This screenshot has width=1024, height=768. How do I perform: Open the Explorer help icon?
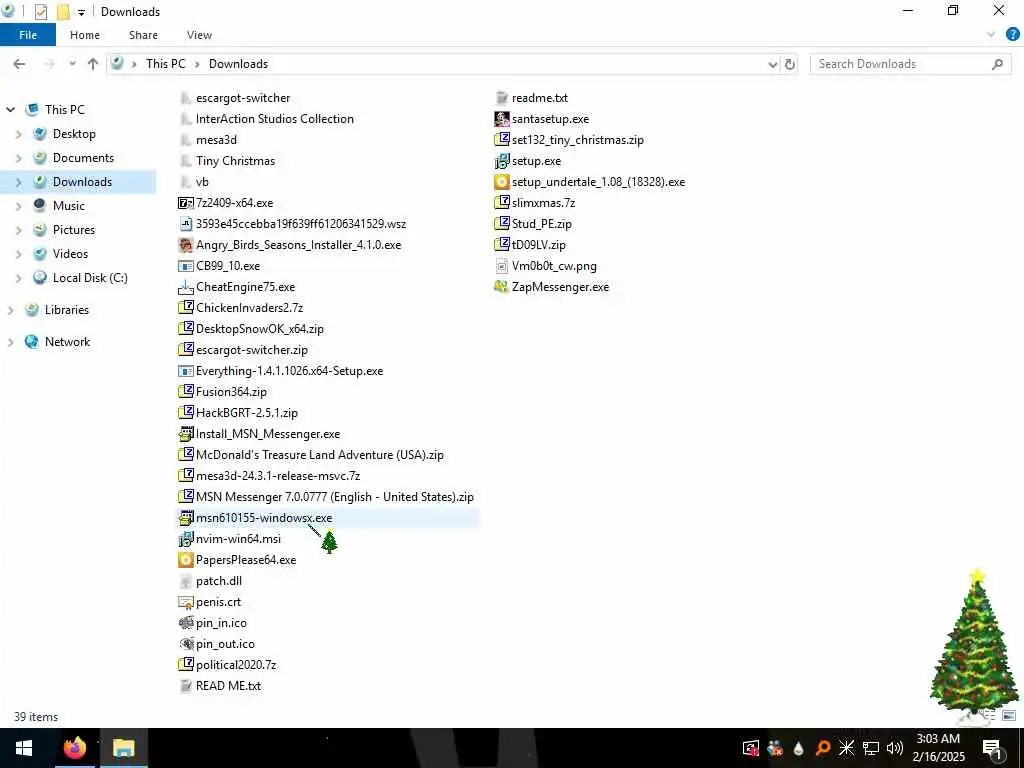pos(1013,35)
